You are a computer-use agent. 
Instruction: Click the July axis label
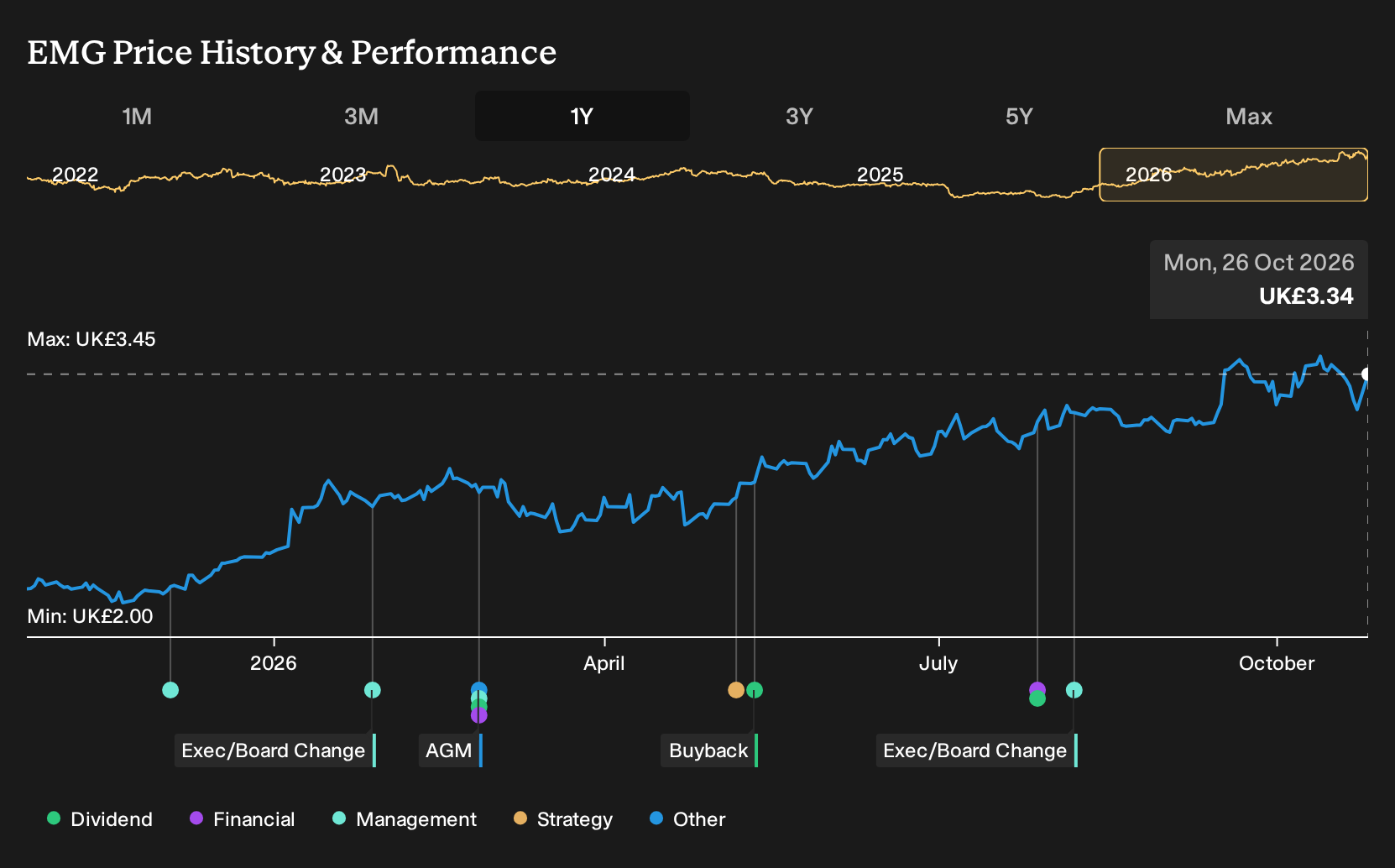coord(938,663)
